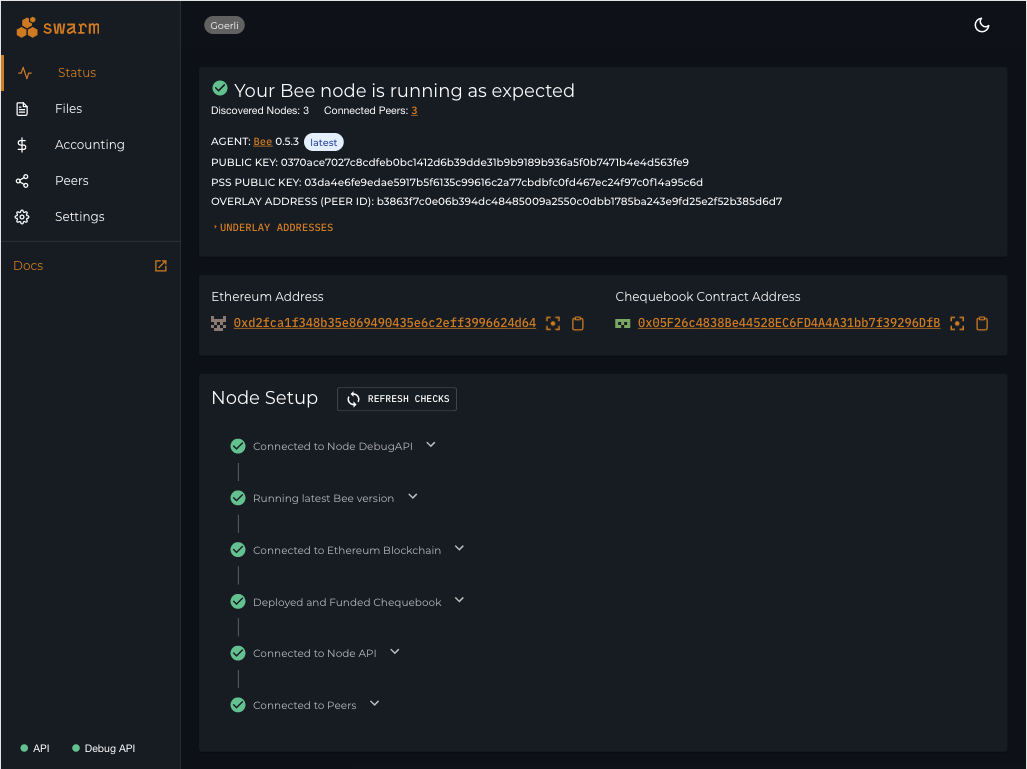This screenshot has height=769, width=1027.
Task: Click the Peers share icon in sidebar
Action: pyautogui.click(x=23, y=181)
